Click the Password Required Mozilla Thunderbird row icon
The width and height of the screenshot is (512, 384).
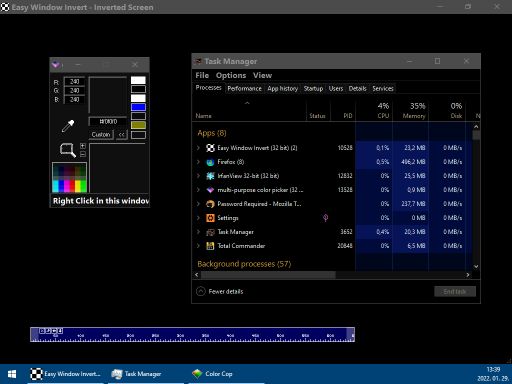point(210,204)
